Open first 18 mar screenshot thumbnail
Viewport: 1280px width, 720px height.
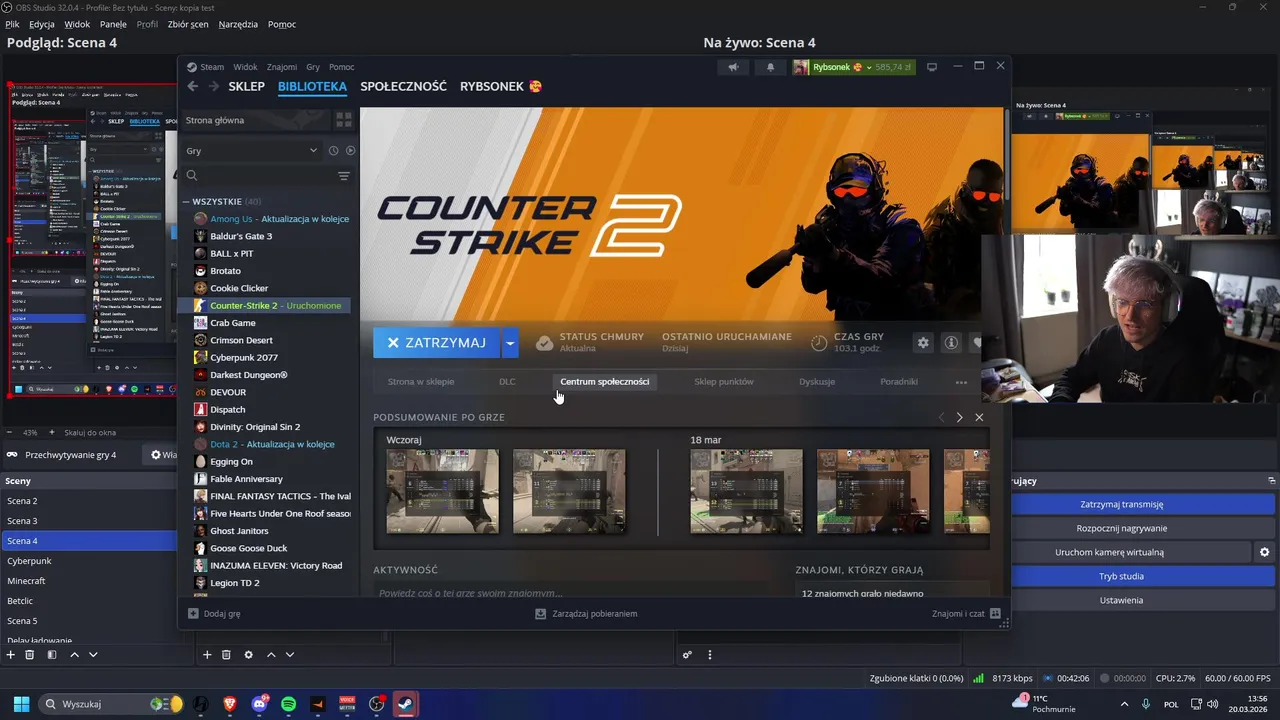click(746, 491)
